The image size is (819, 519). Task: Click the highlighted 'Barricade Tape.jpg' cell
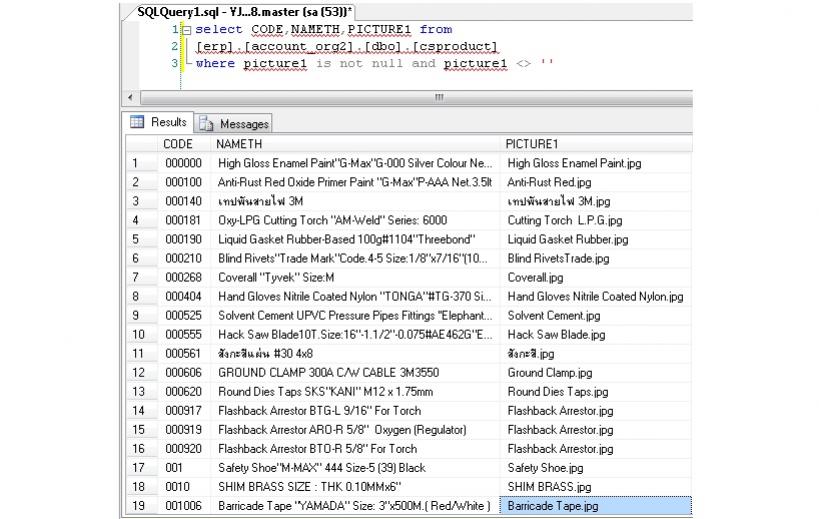[x=596, y=506]
